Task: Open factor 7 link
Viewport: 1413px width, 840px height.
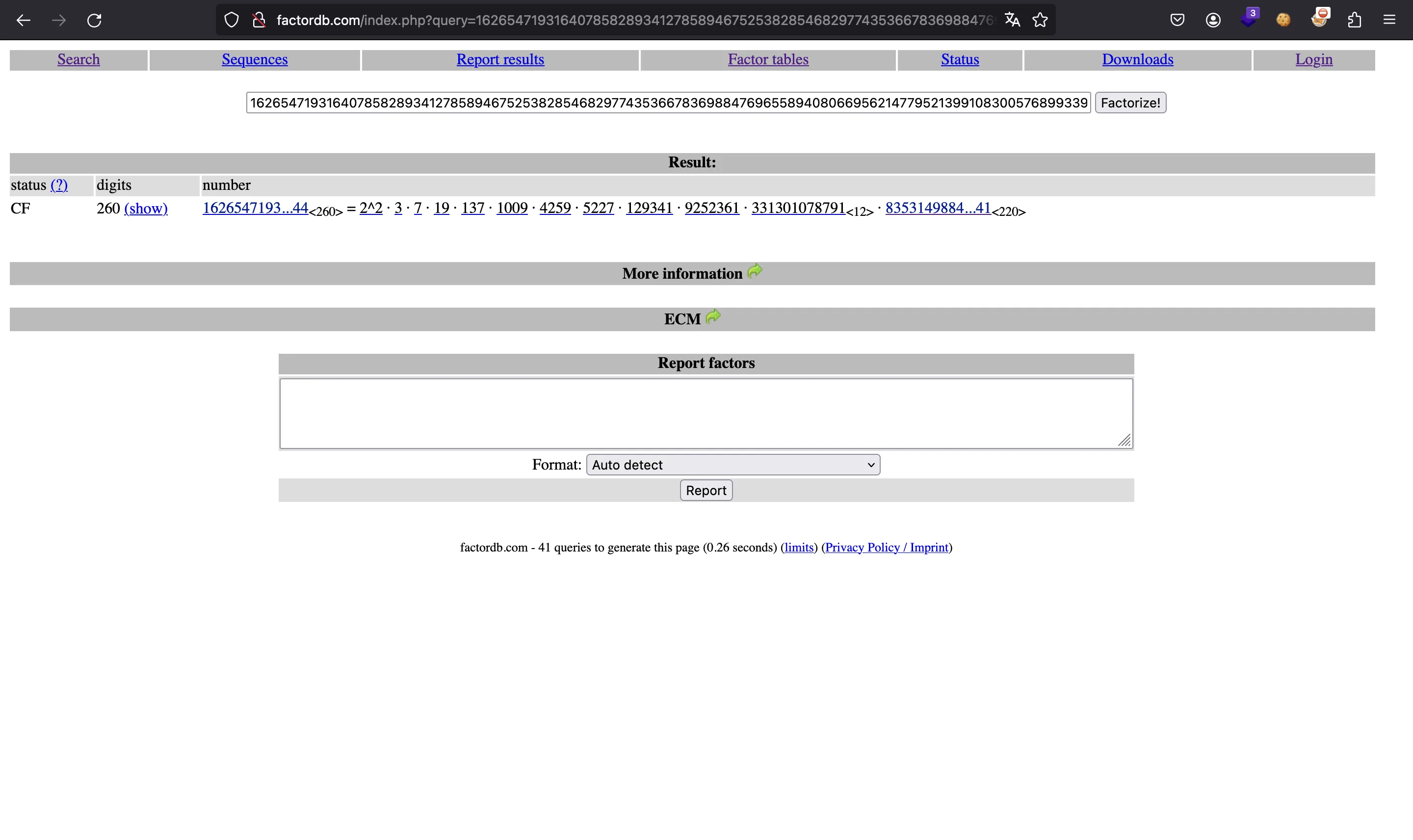Action: click(418, 208)
